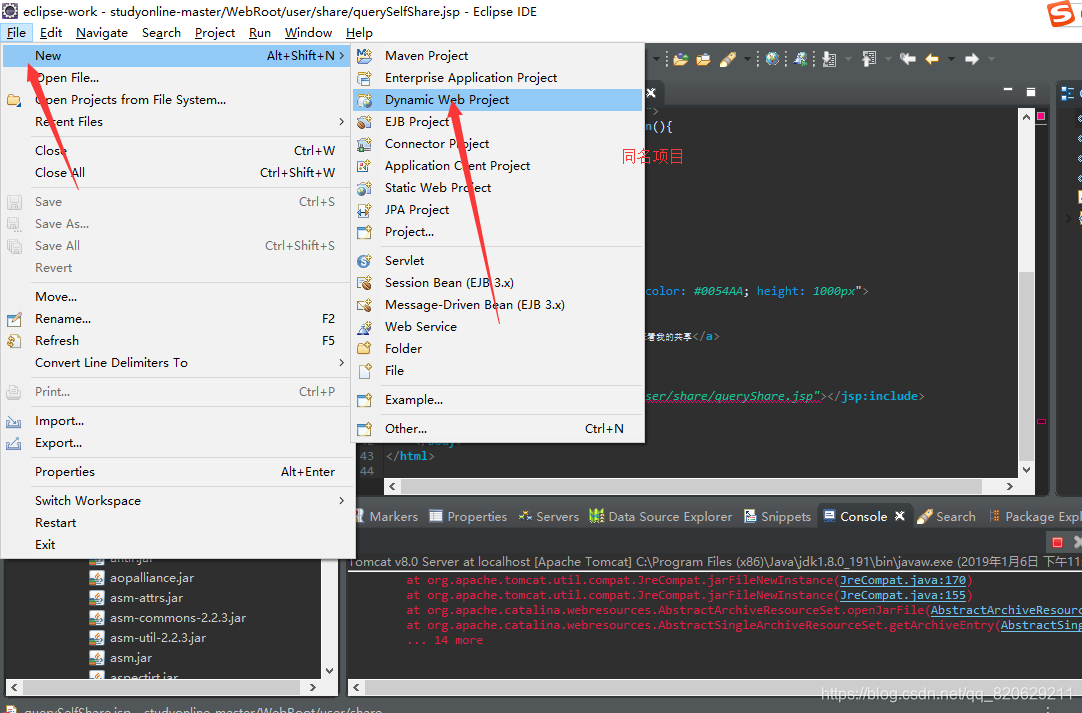Viewport: 1082px width, 713px height.
Task: Open the Next Annotation dropdown arrow
Action: click(x=848, y=59)
